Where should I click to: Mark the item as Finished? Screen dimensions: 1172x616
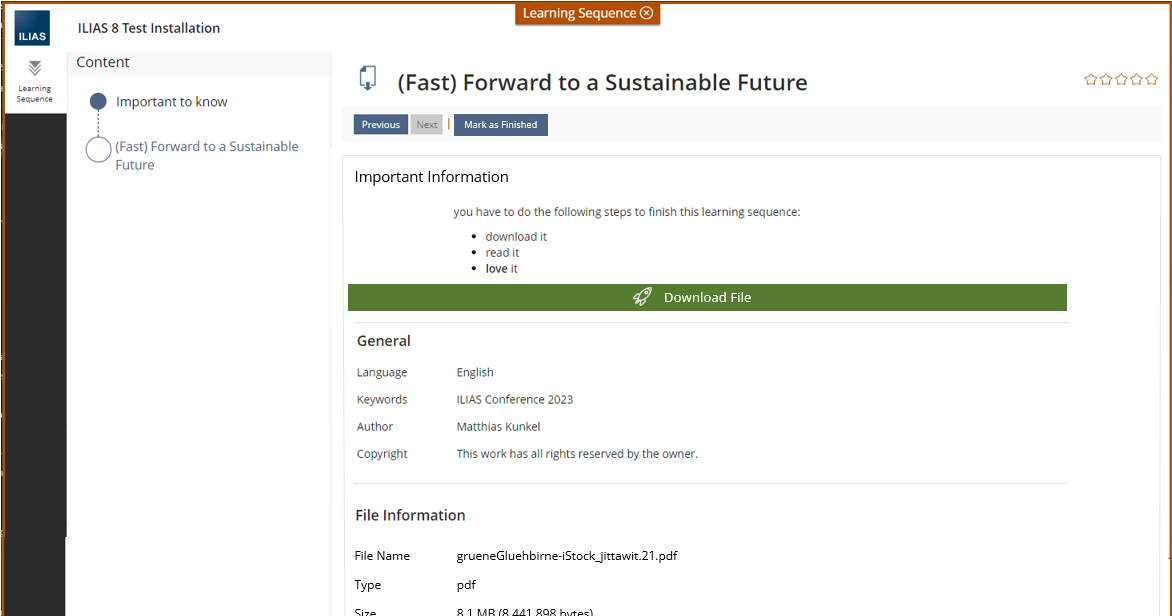pos(500,125)
